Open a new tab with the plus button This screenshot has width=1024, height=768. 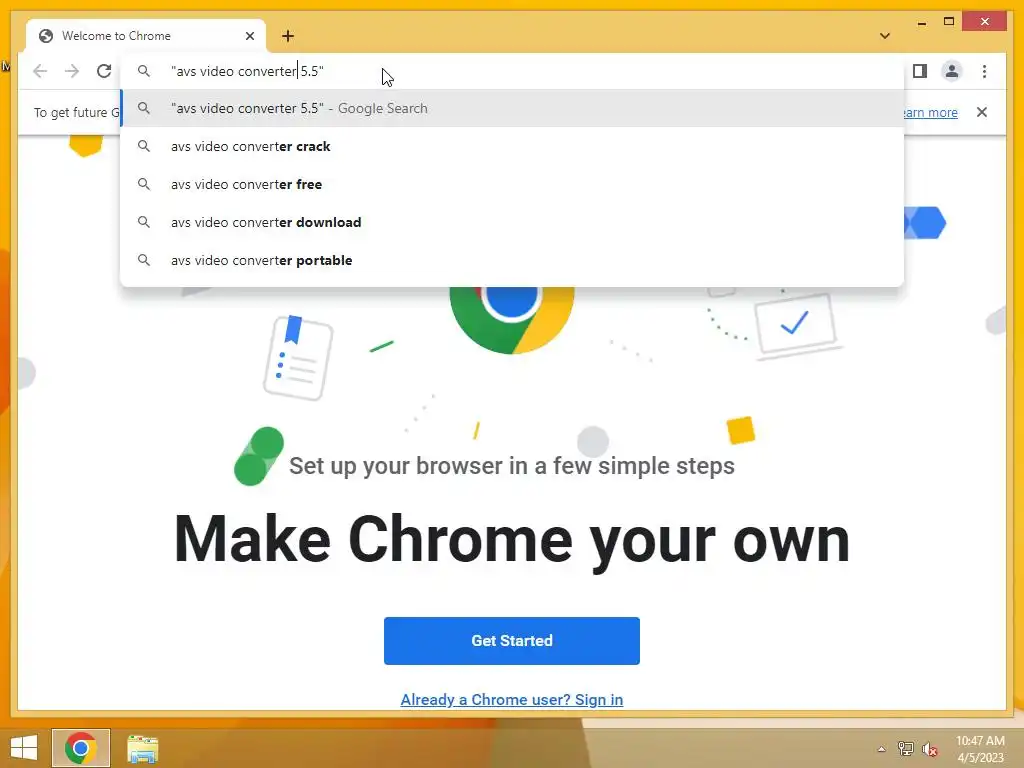[x=288, y=36]
